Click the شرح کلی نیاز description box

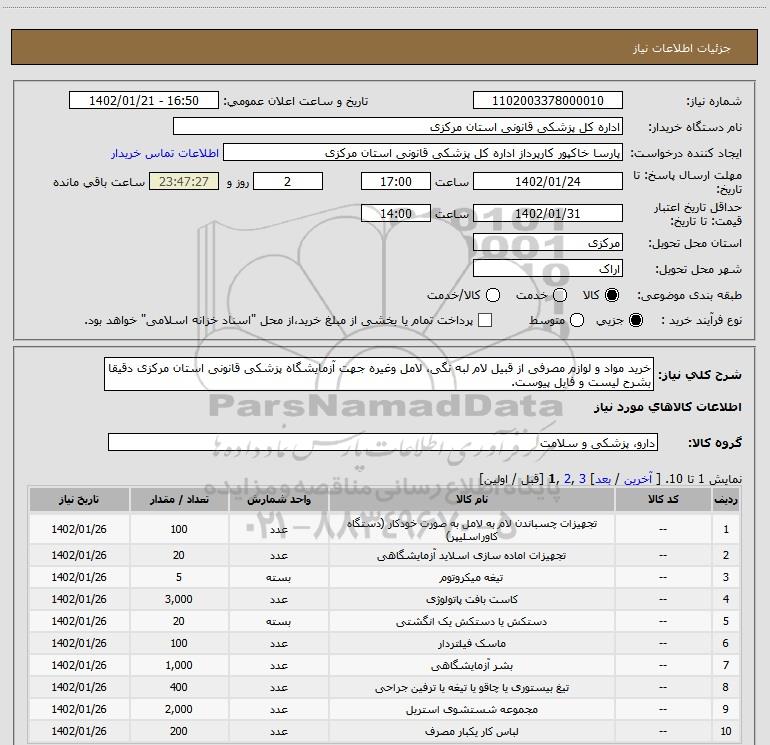coord(379,375)
